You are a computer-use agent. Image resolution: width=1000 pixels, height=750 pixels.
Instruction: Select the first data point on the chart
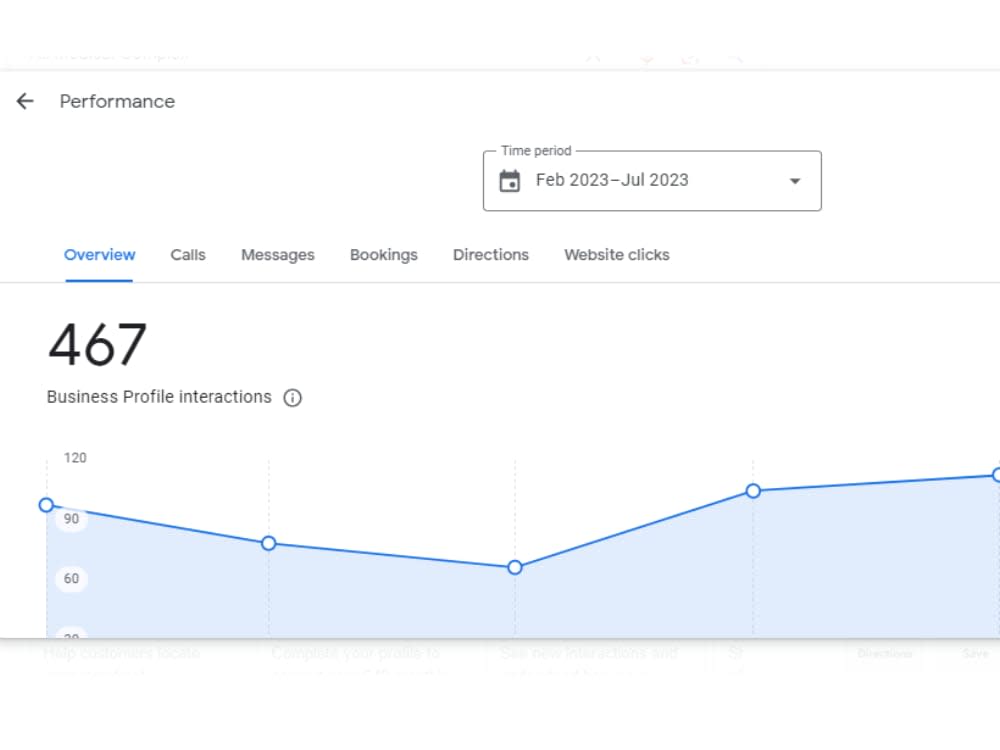pos(46,505)
